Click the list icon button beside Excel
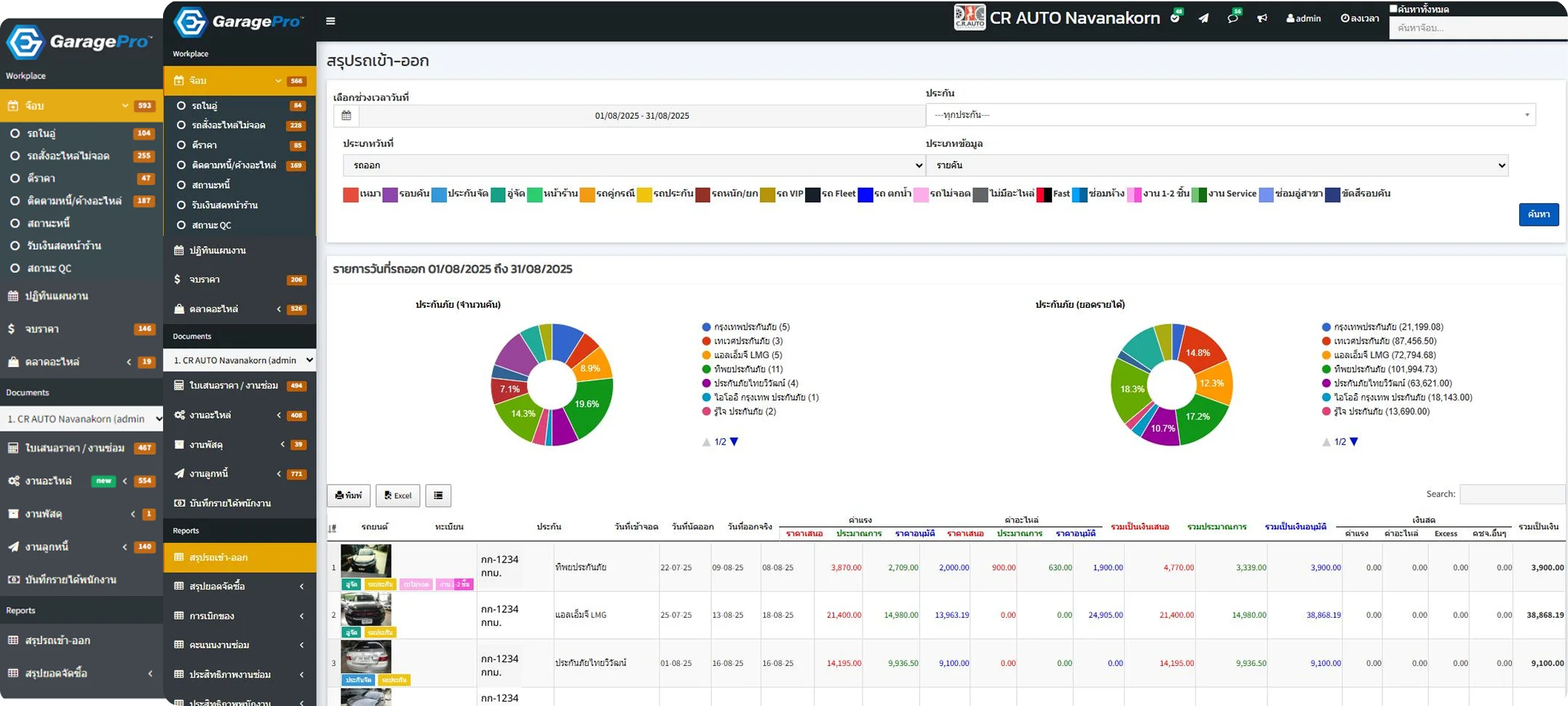 [438, 496]
